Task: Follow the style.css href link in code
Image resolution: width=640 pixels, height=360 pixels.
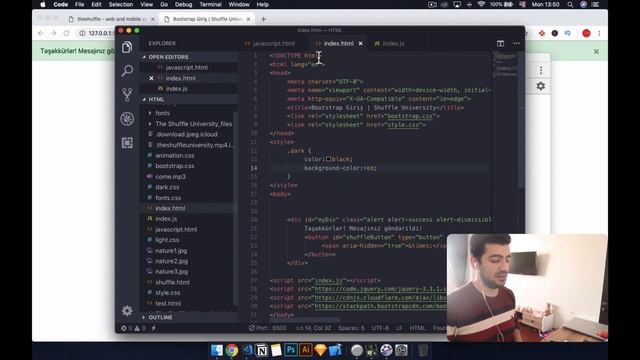Action: pos(403,125)
